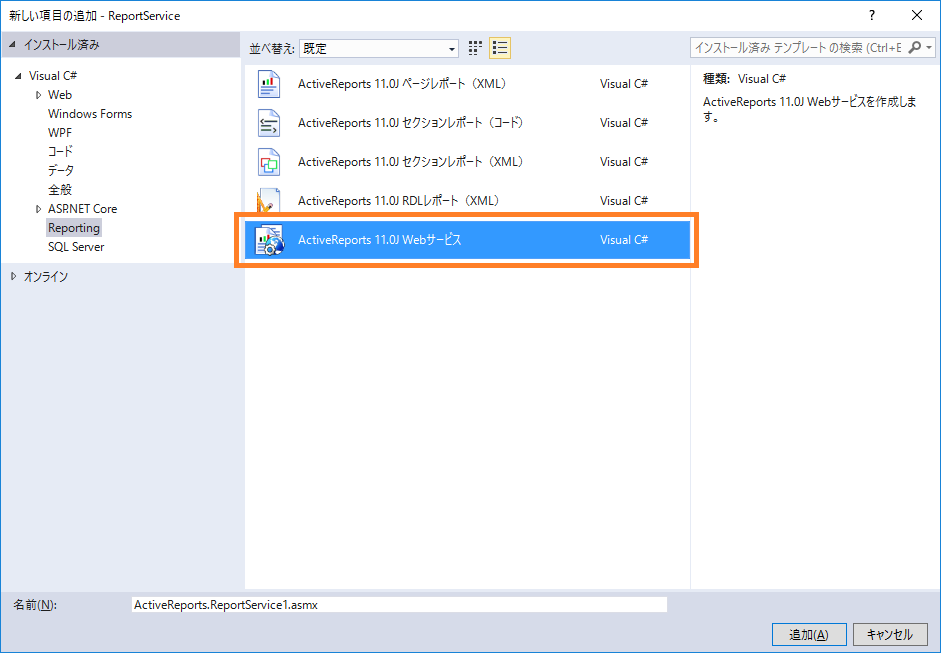
Task: Switch to medium icons grid view
Action: click(475, 48)
